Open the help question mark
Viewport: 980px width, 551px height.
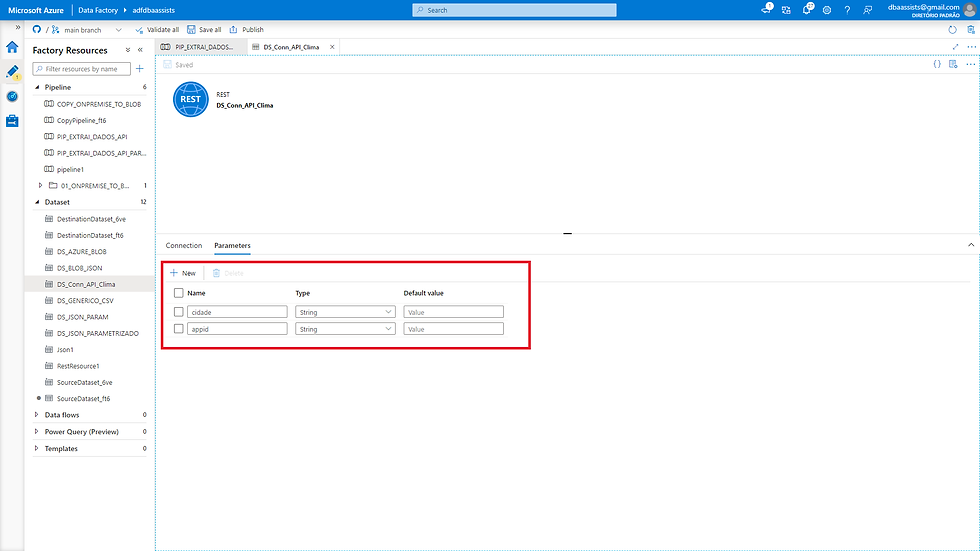tap(847, 10)
